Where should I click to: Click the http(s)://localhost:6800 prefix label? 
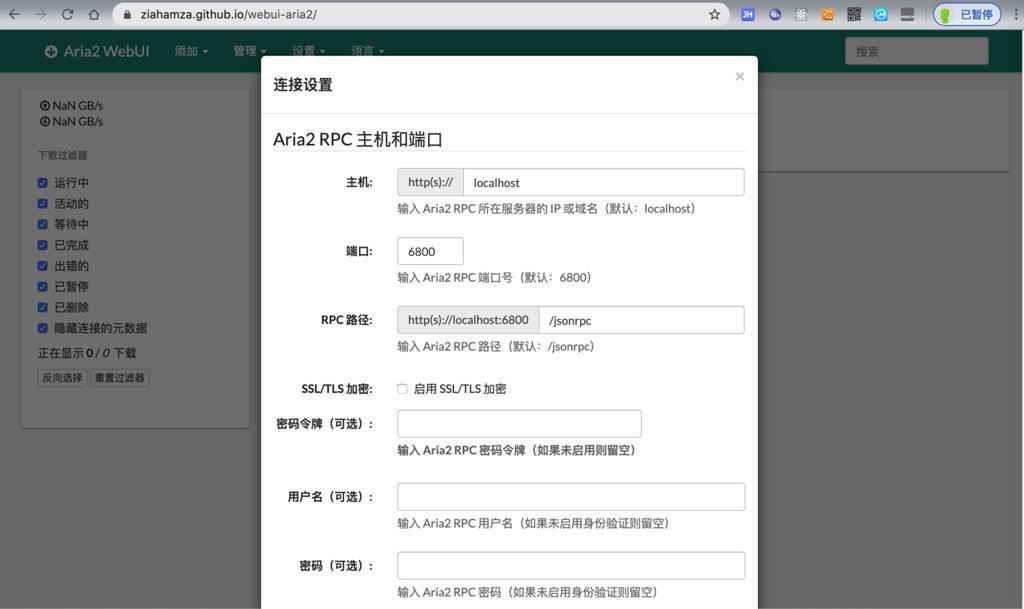click(x=468, y=320)
